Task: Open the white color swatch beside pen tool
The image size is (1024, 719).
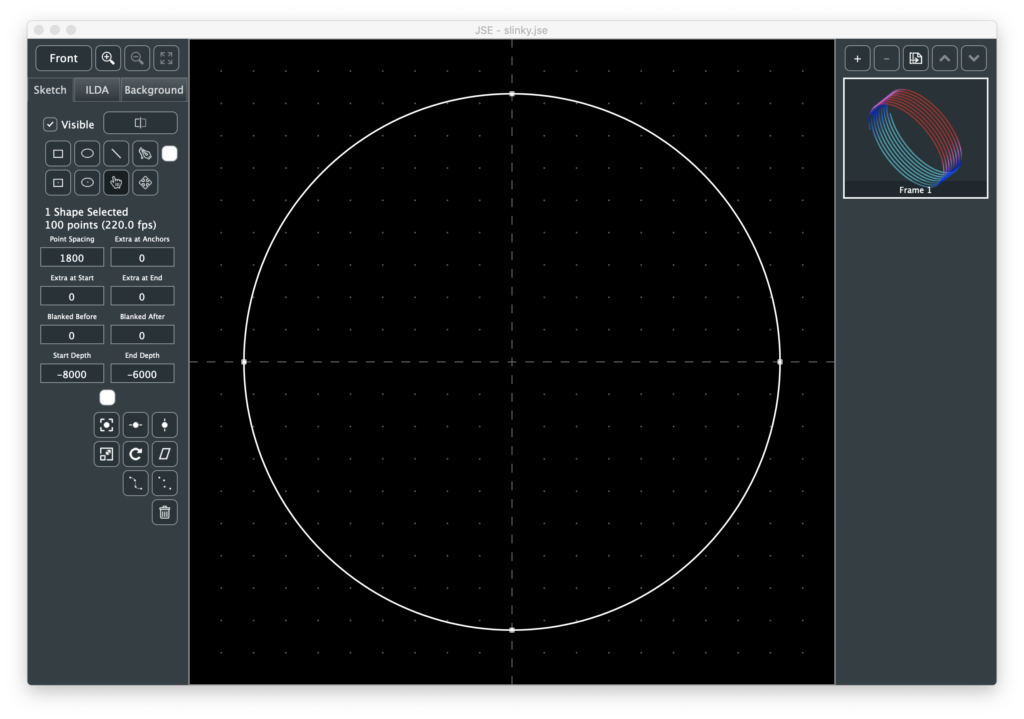Action: (x=170, y=154)
